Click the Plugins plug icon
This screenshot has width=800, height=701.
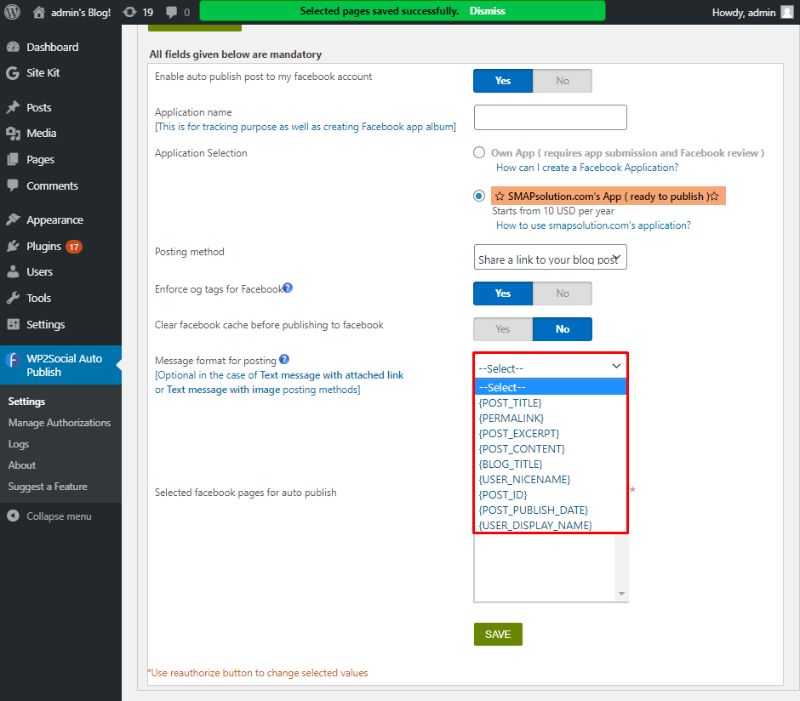coord(13,246)
